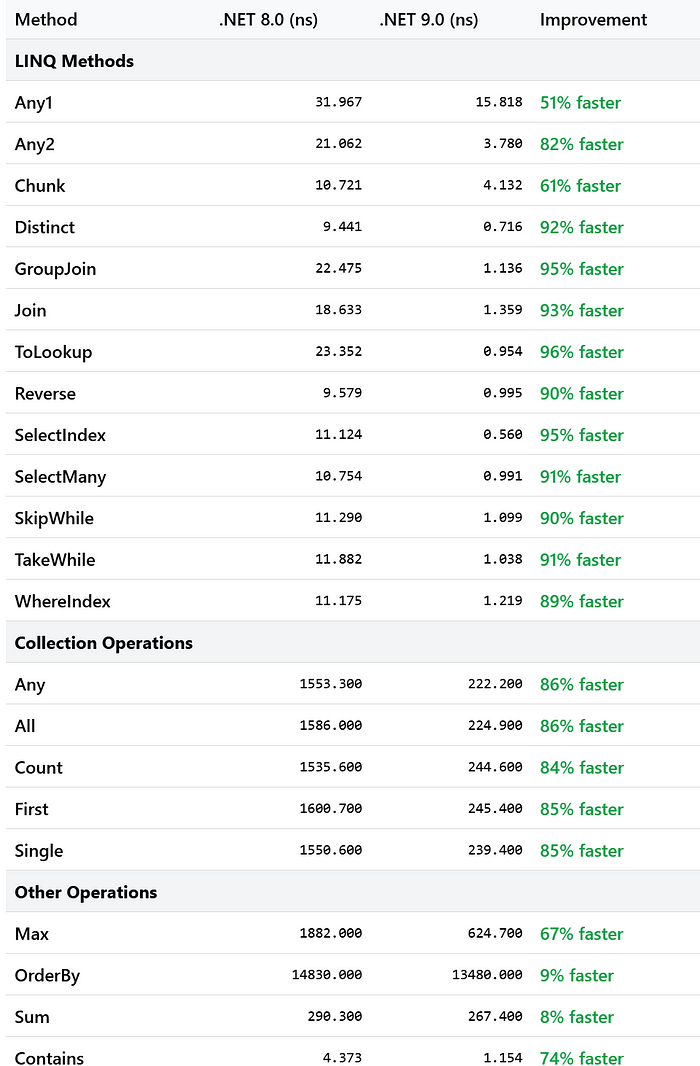Image resolution: width=700 pixels, height=1066 pixels.
Task: Click the .NET 8.0 (ns) column header
Action: click(268, 20)
